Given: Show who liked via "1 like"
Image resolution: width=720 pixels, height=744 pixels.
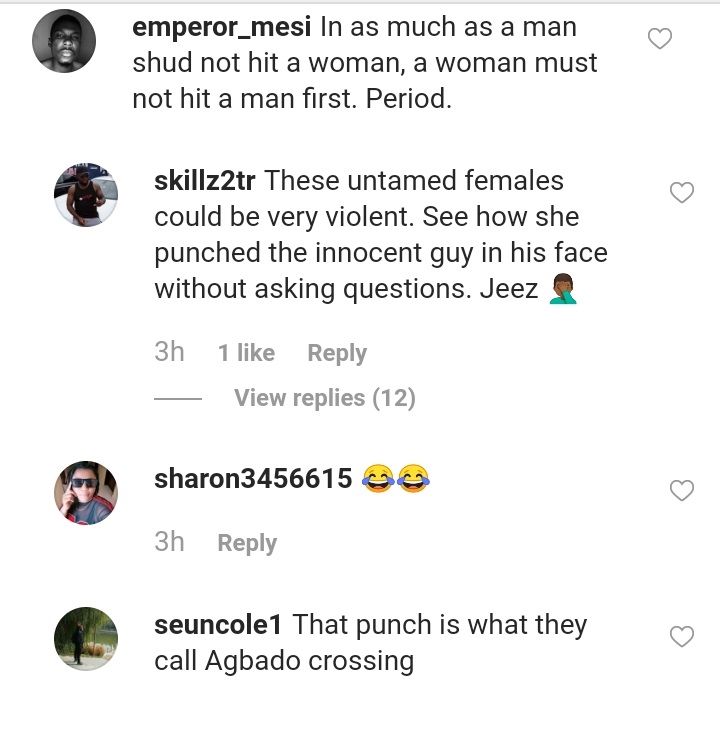Looking at the screenshot, I should pos(246,353).
